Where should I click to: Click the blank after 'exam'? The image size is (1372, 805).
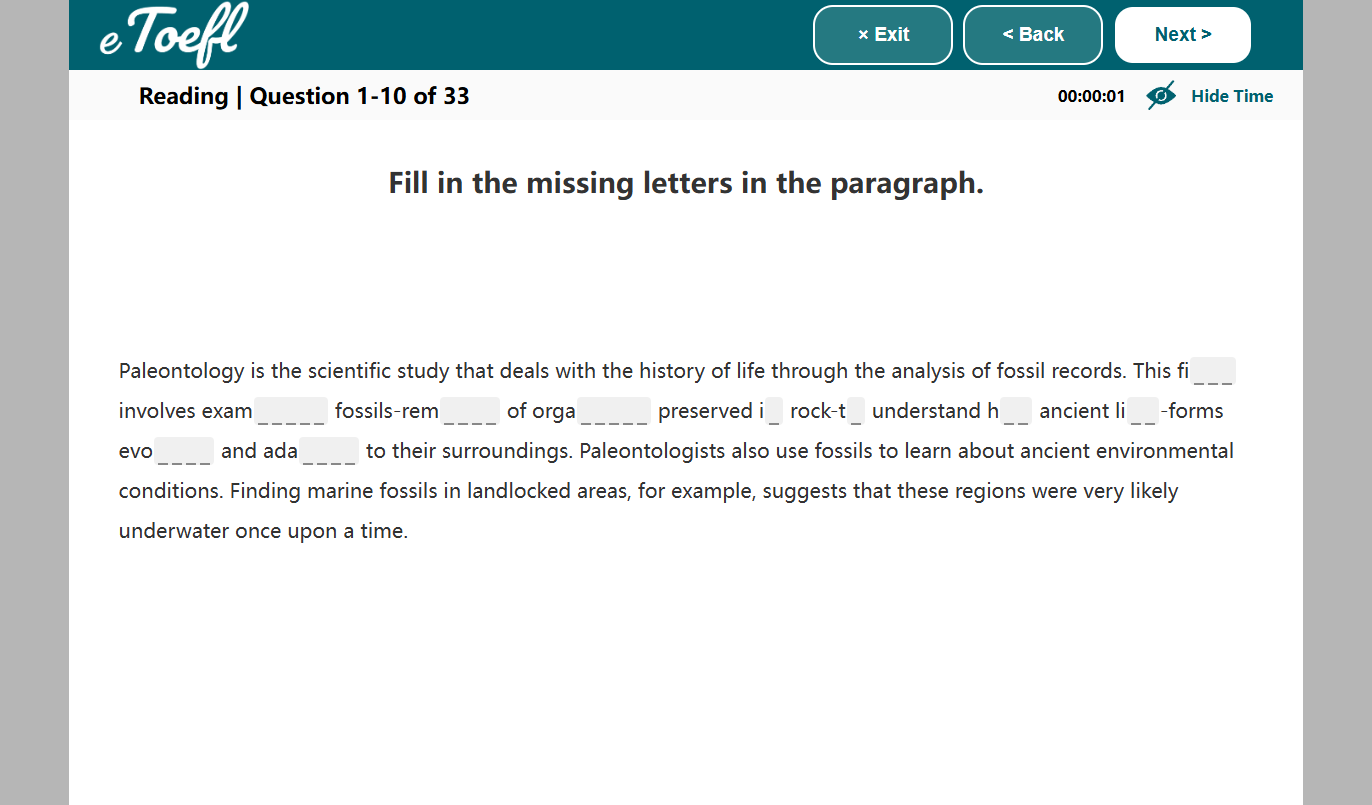[291, 410]
